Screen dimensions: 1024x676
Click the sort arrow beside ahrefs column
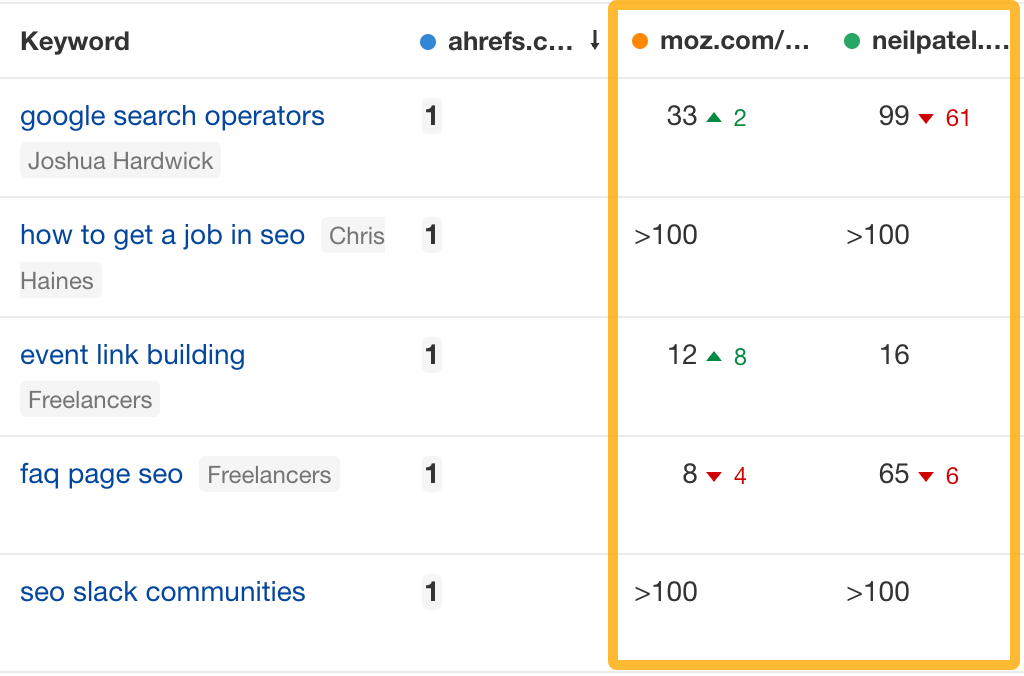point(595,41)
